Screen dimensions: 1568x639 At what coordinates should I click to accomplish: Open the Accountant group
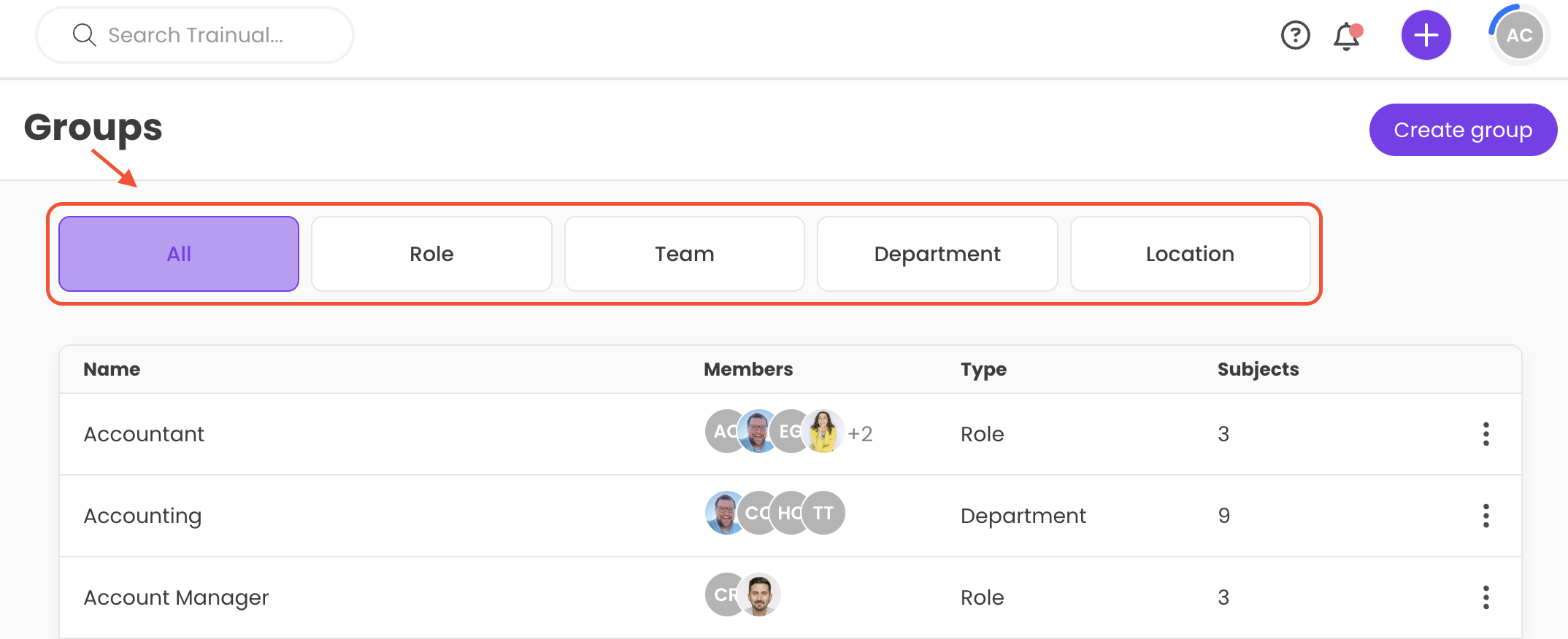[144, 434]
